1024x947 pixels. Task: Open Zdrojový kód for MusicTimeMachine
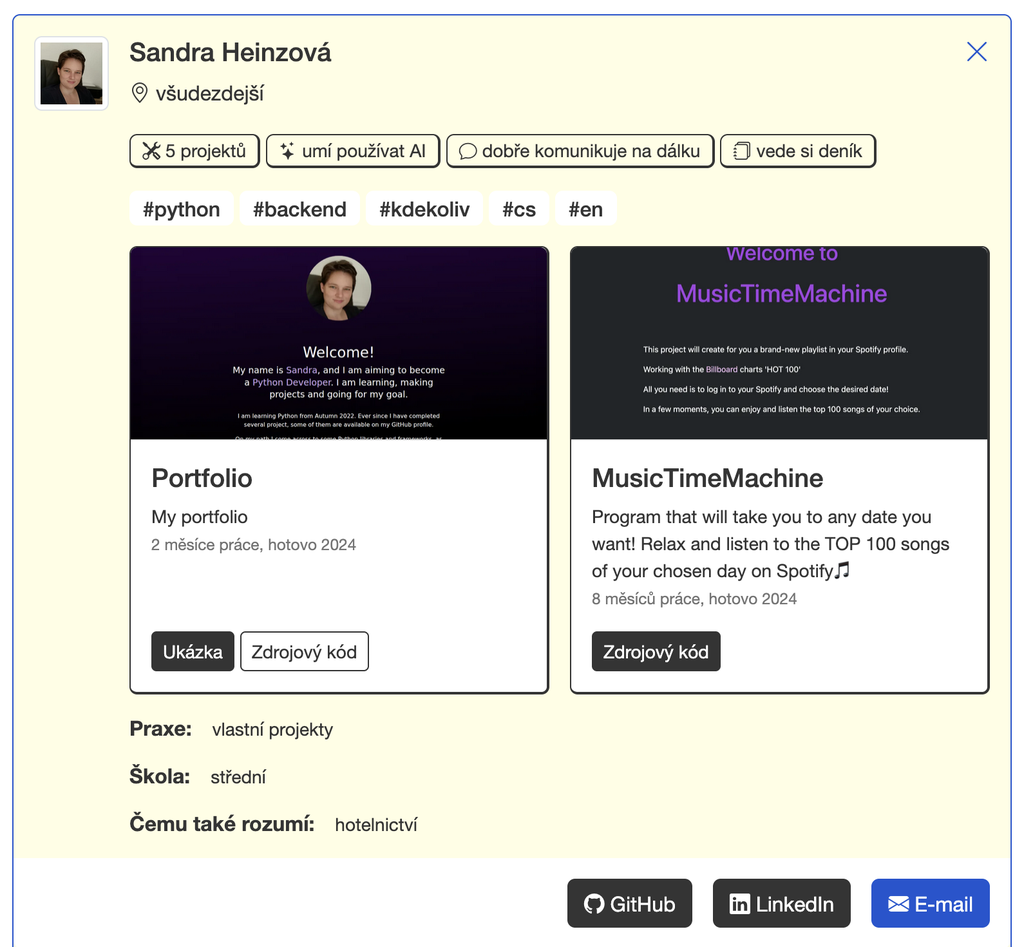tap(655, 652)
